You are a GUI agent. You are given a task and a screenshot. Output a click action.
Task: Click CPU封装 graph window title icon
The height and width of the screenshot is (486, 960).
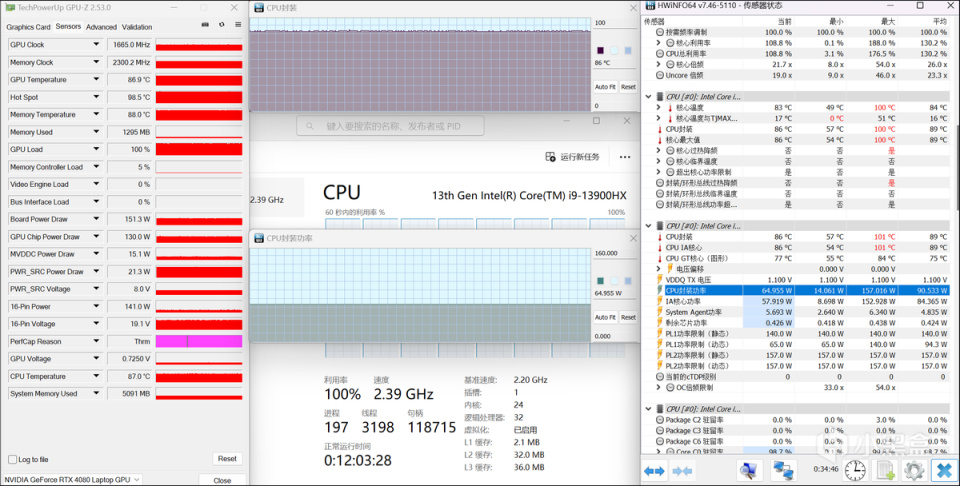tap(259, 8)
